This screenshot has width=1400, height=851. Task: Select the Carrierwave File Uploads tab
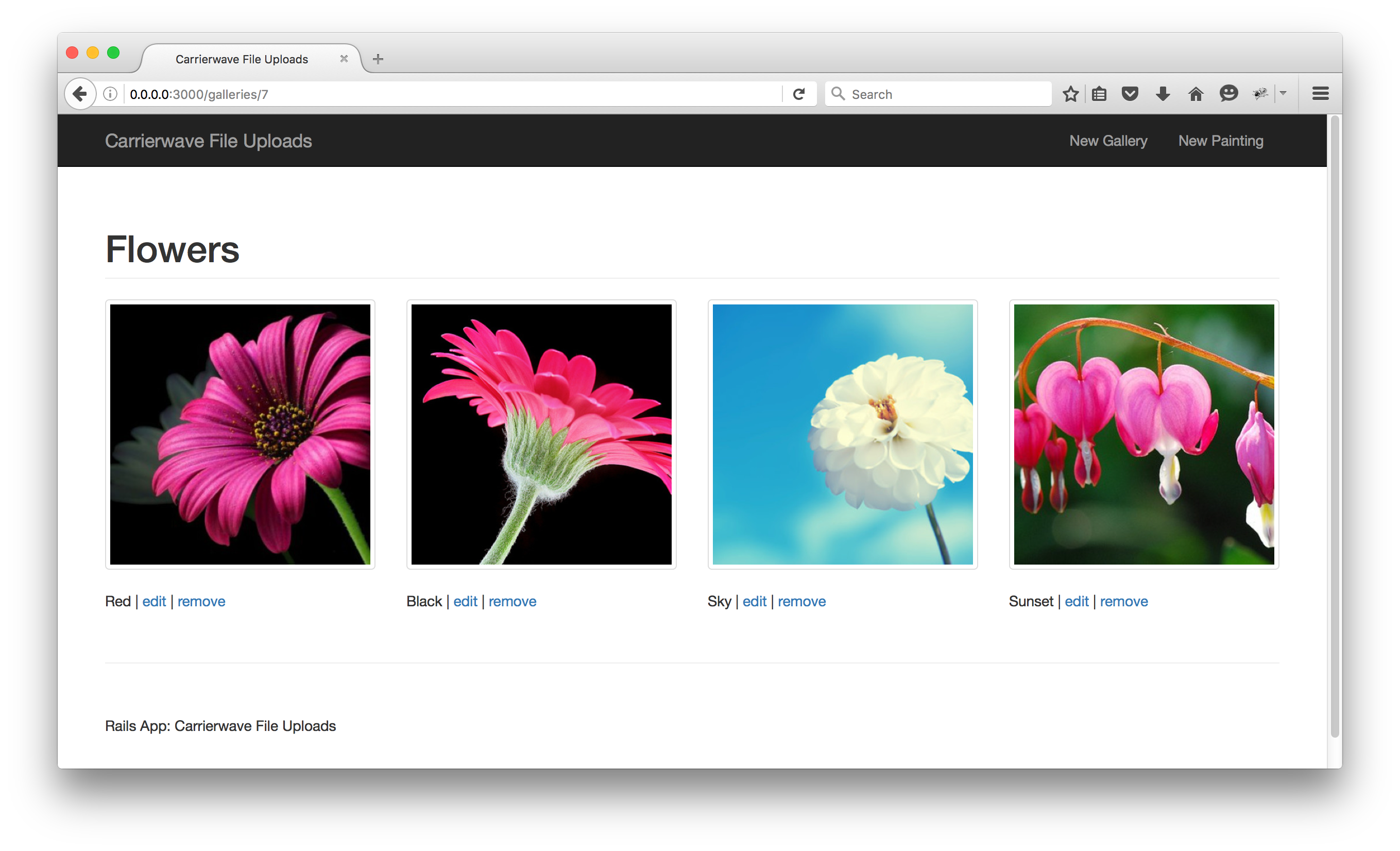[x=242, y=59]
